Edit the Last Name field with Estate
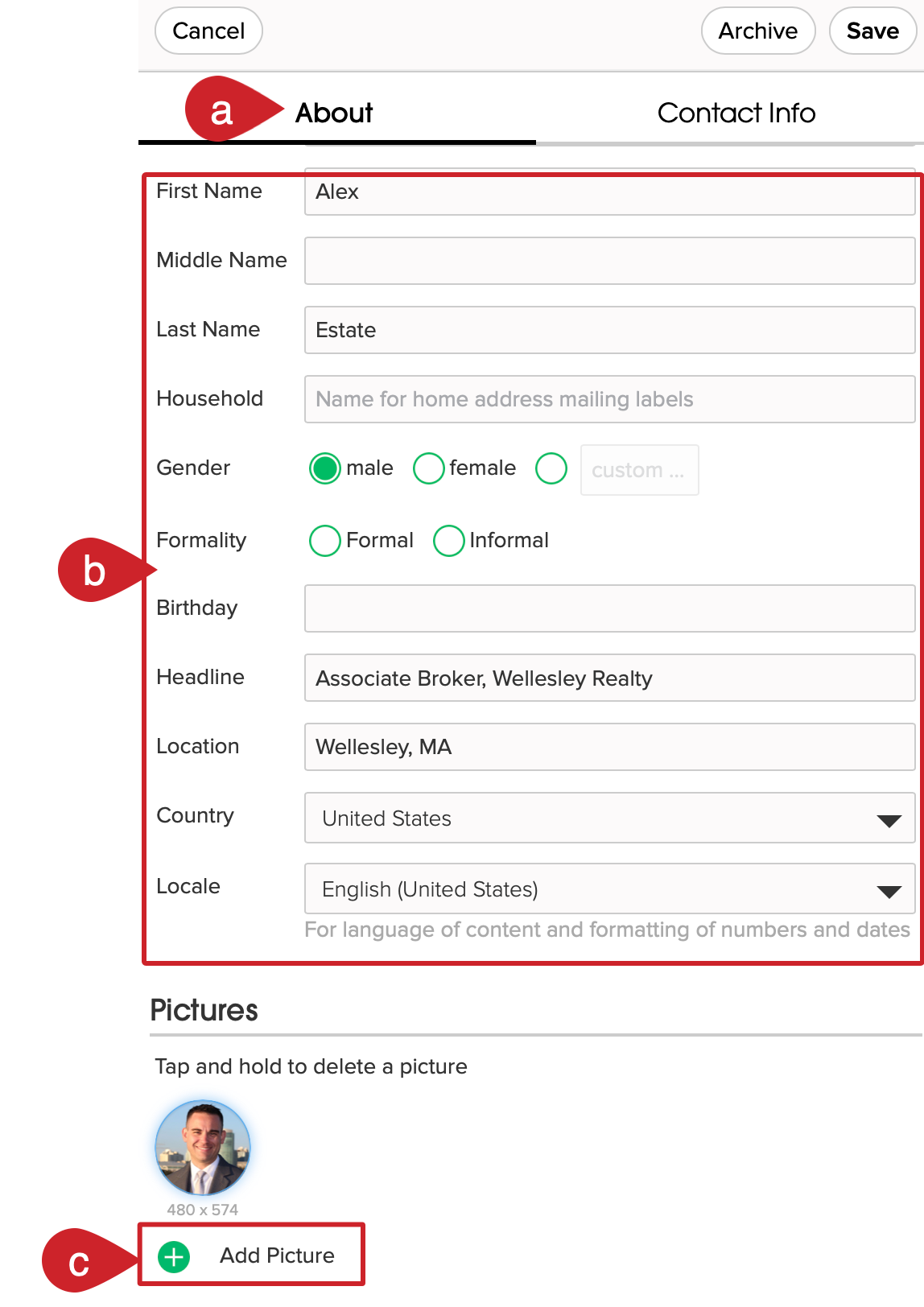The image size is (924, 1307). (x=610, y=330)
